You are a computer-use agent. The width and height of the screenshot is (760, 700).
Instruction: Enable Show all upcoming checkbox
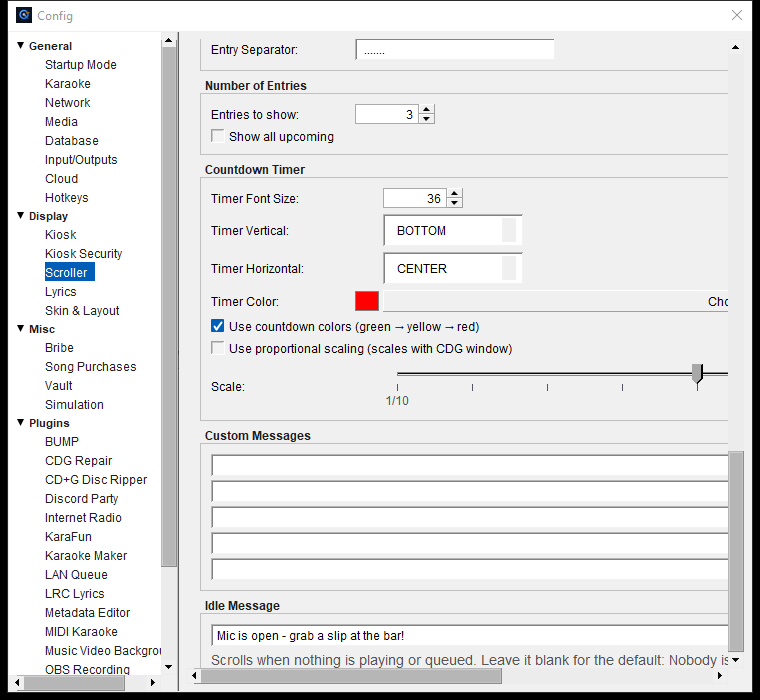pos(218,136)
